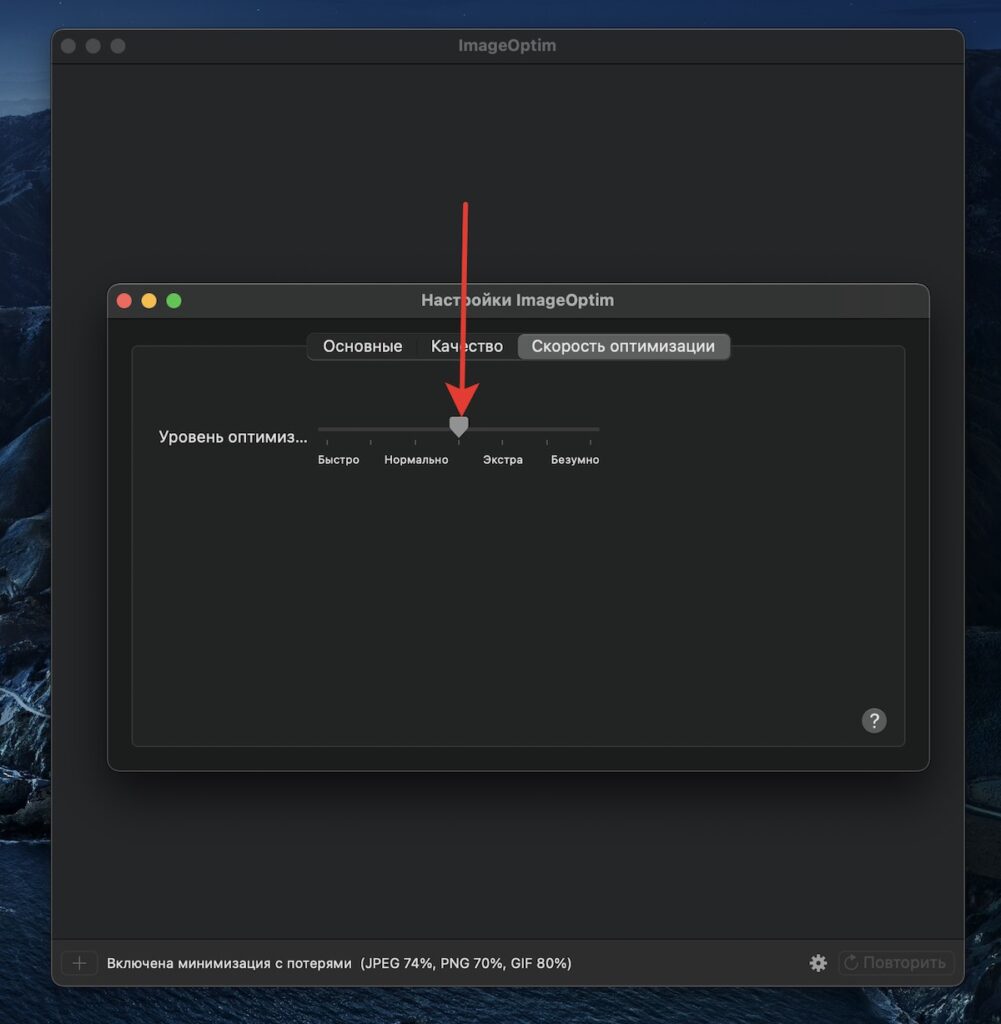Image resolution: width=1001 pixels, height=1024 pixels.
Task: Zoom the settings window with the green button
Action: click(174, 300)
